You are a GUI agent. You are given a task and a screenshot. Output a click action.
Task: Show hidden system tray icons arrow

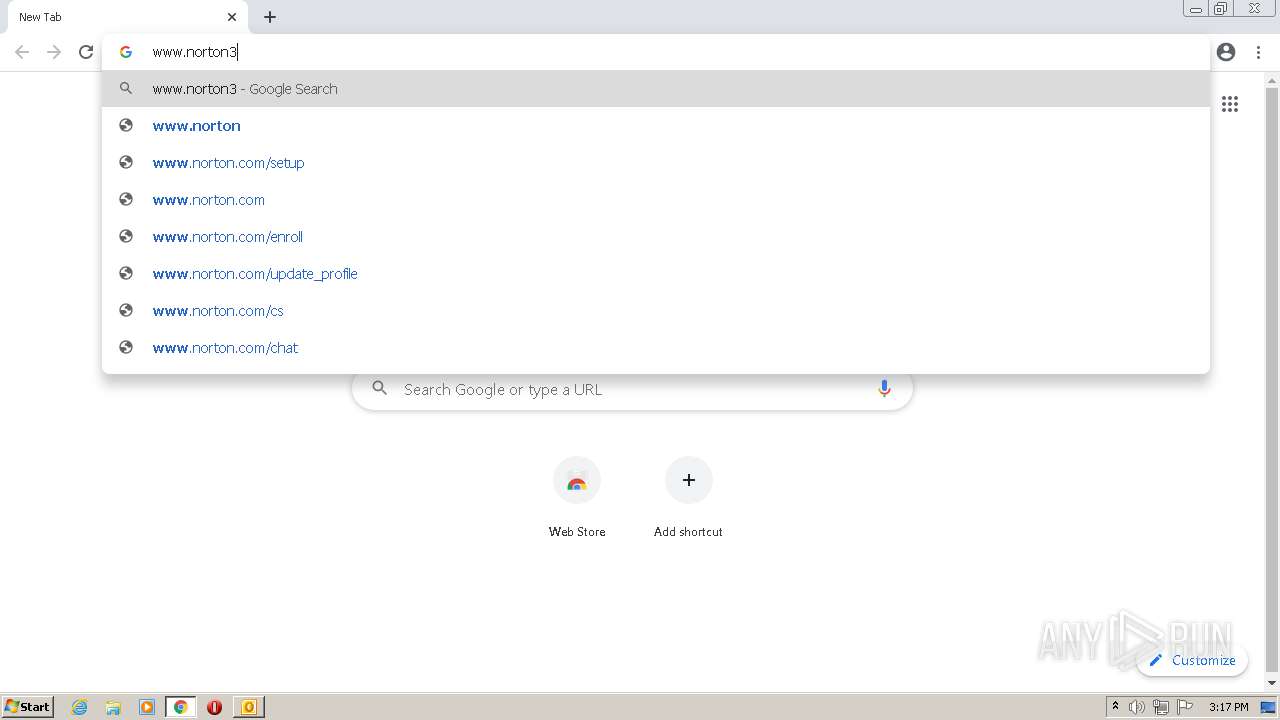coord(1115,706)
